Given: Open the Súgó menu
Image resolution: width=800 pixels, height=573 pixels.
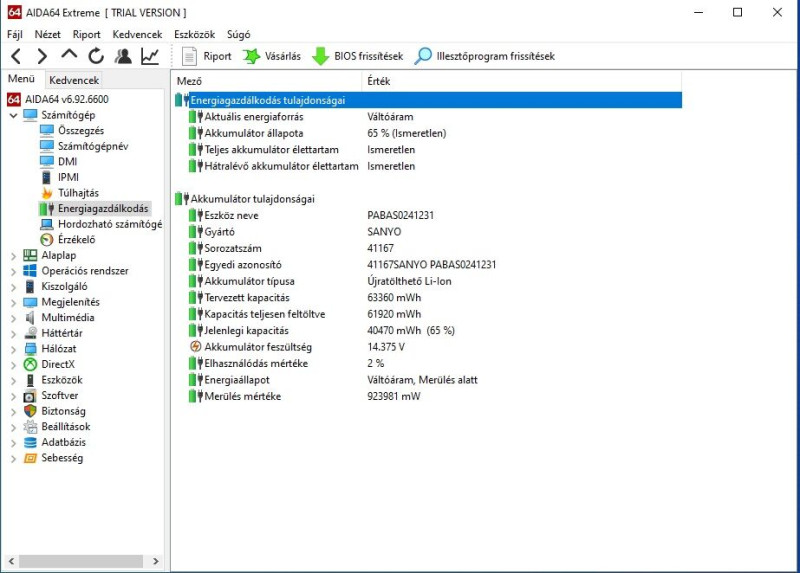Looking at the screenshot, I should click(x=238, y=34).
